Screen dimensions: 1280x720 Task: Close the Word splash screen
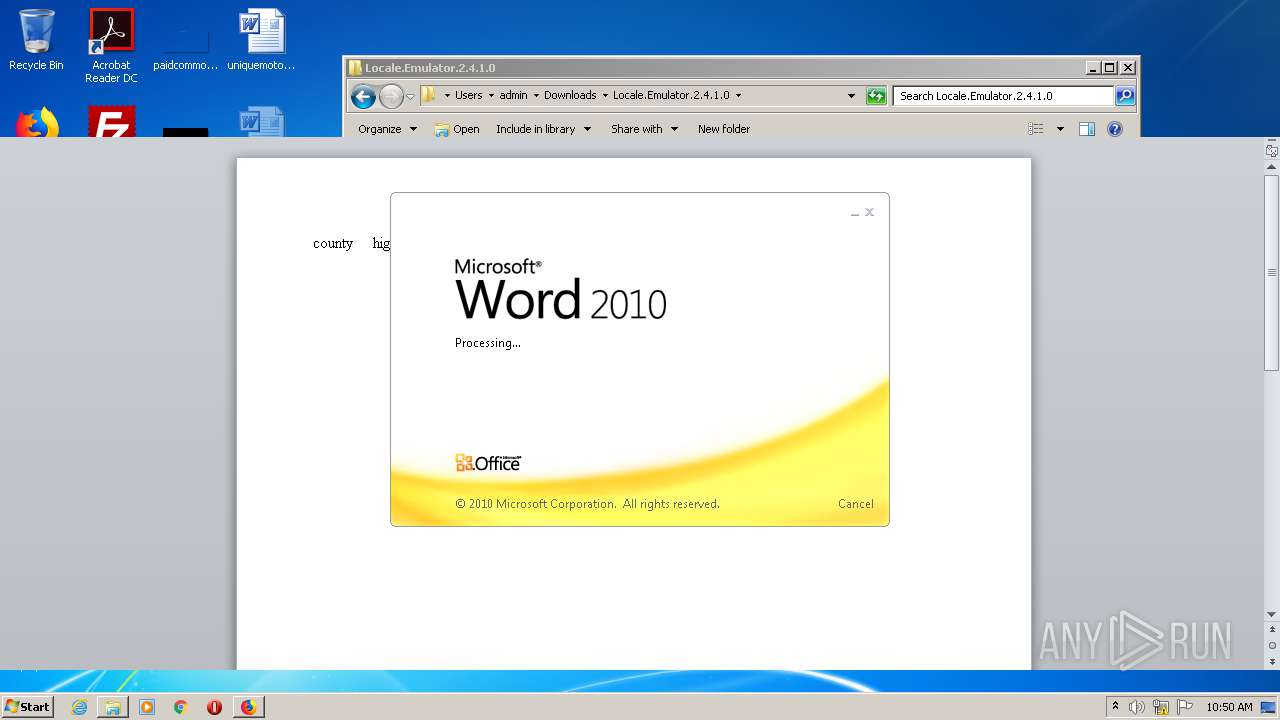click(870, 212)
